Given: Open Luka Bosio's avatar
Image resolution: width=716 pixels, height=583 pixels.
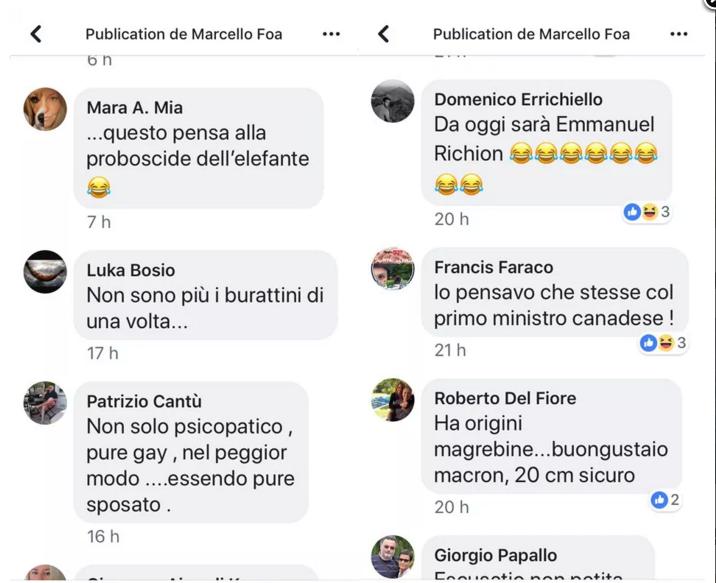Looking at the screenshot, I should coord(45,272).
